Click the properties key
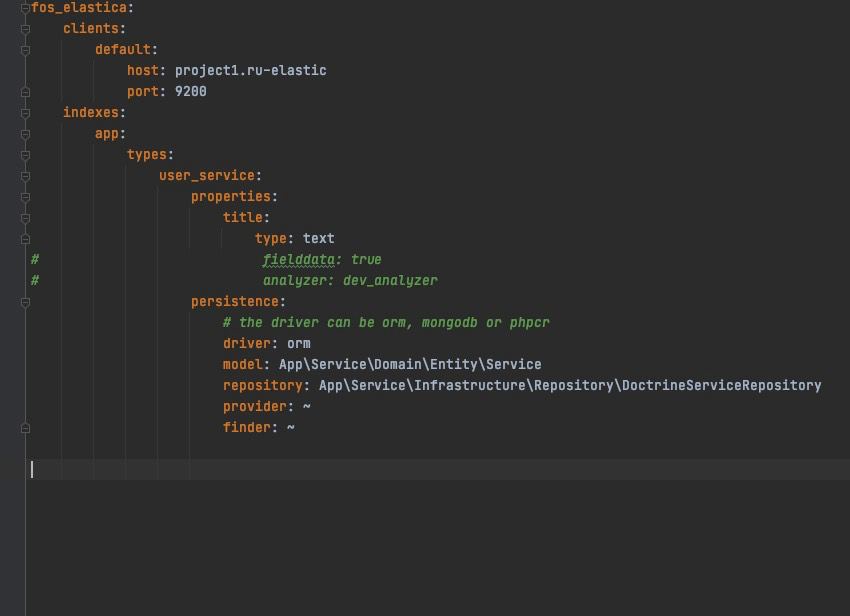This screenshot has width=850, height=616. (x=230, y=196)
